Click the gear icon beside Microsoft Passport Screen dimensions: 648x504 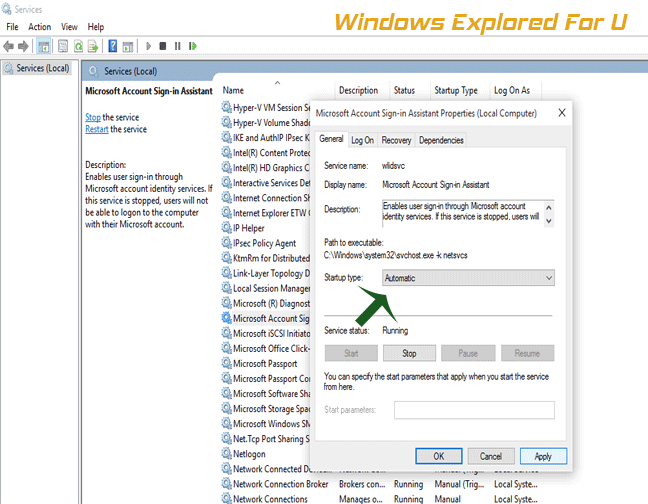pos(226,363)
